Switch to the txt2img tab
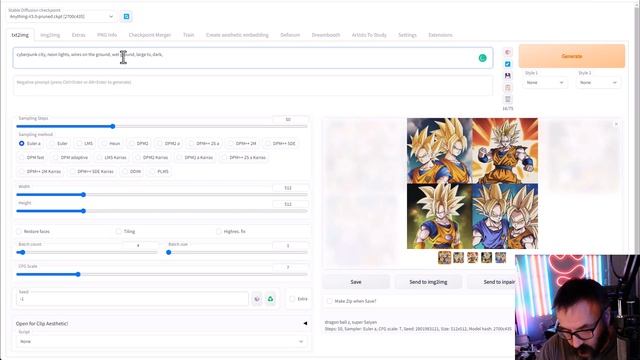The height and width of the screenshot is (360, 640). click(20, 35)
